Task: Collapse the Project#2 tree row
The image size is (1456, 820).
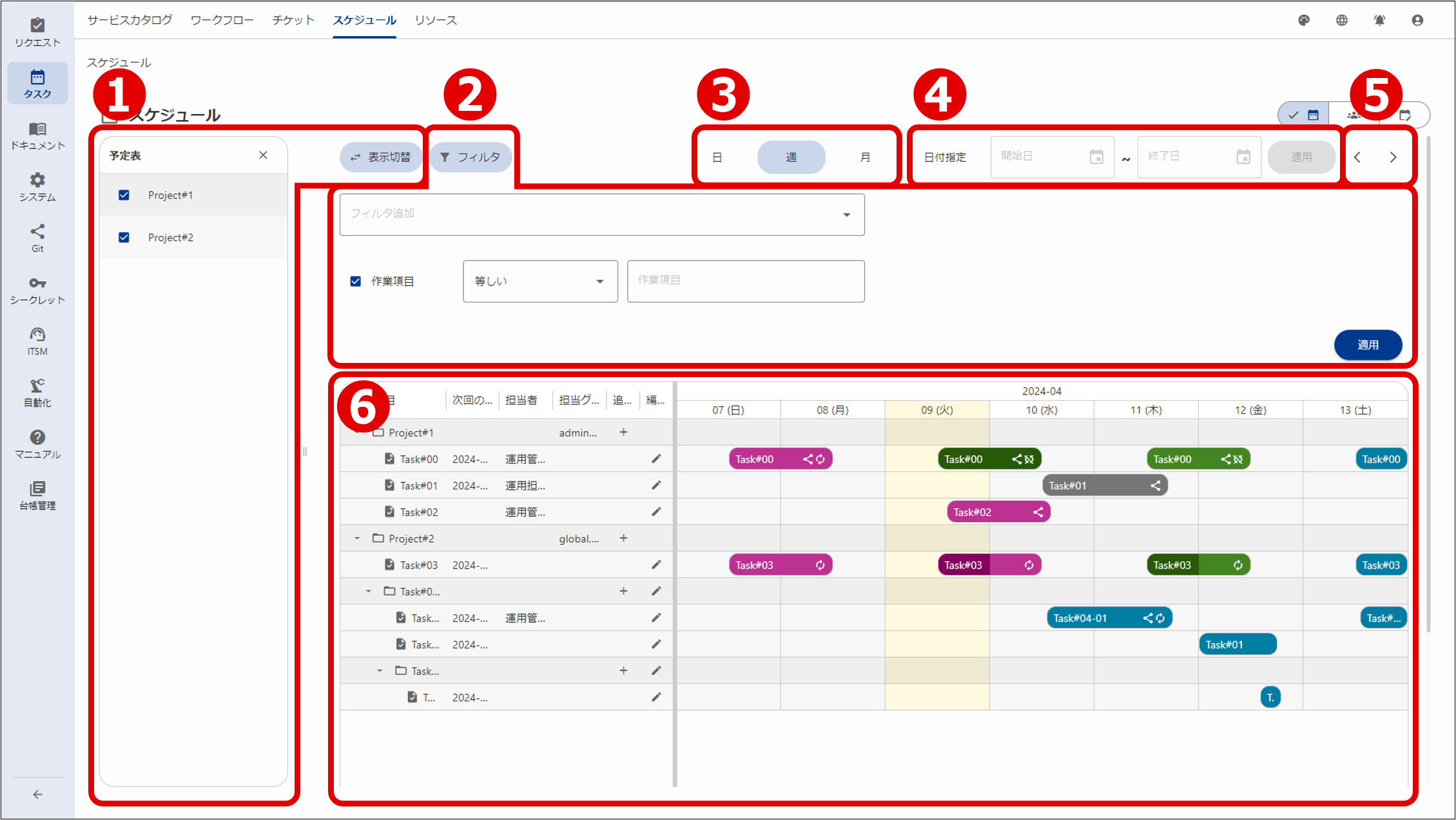Action: click(357, 538)
